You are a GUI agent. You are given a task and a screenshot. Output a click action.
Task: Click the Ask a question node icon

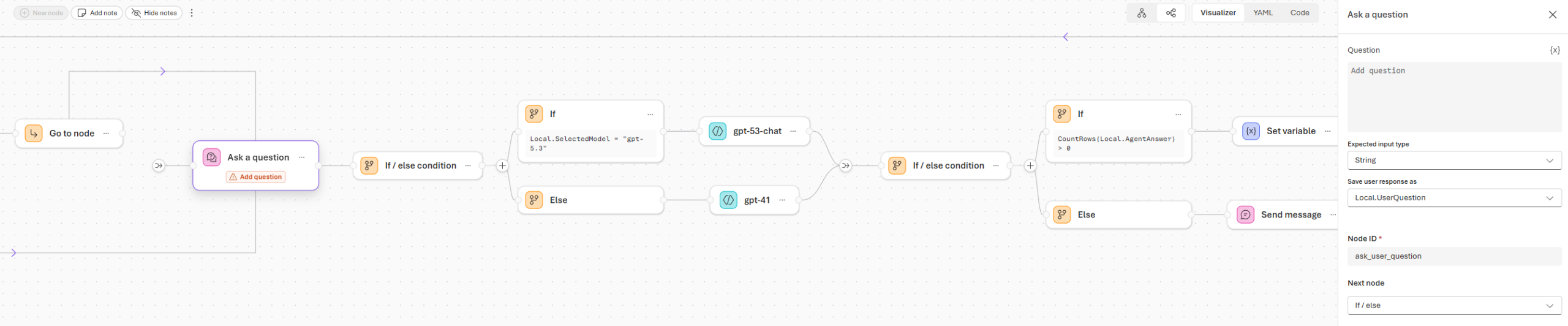point(212,157)
